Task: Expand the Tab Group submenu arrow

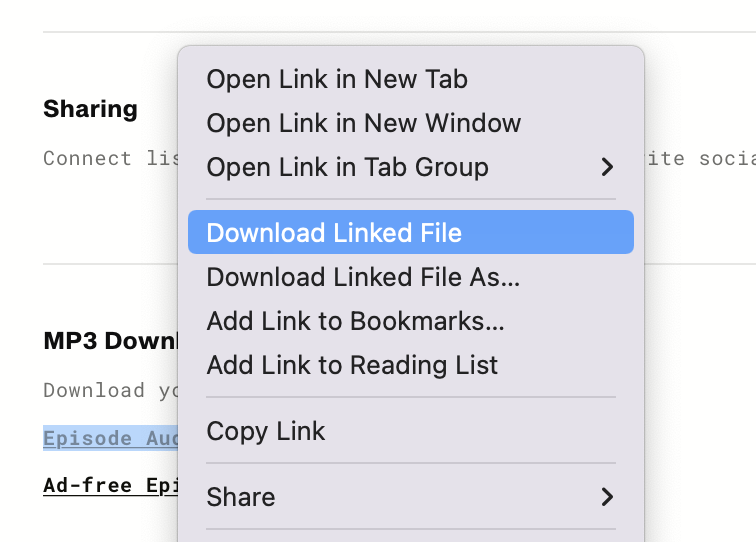Action: point(607,167)
